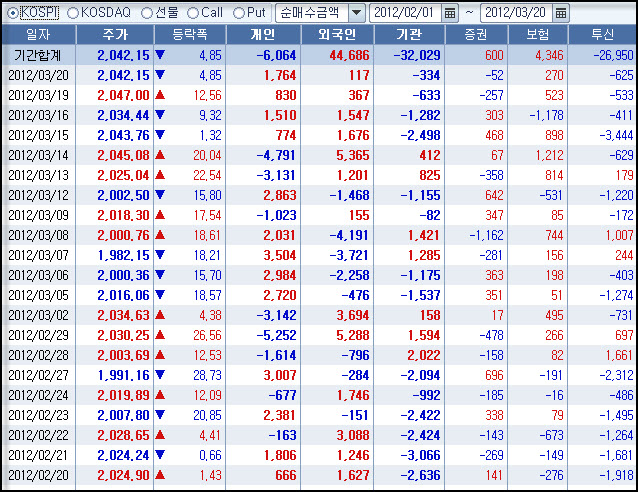Screen dimensions: 638x492
Task: Click institution value -3,066
Action: point(420,455)
